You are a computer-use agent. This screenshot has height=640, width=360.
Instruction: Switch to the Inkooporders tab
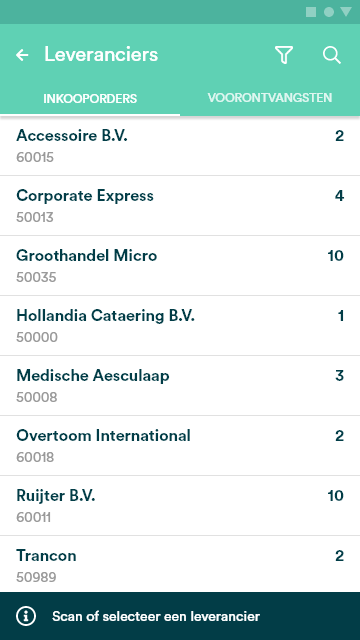[x=90, y=98]
